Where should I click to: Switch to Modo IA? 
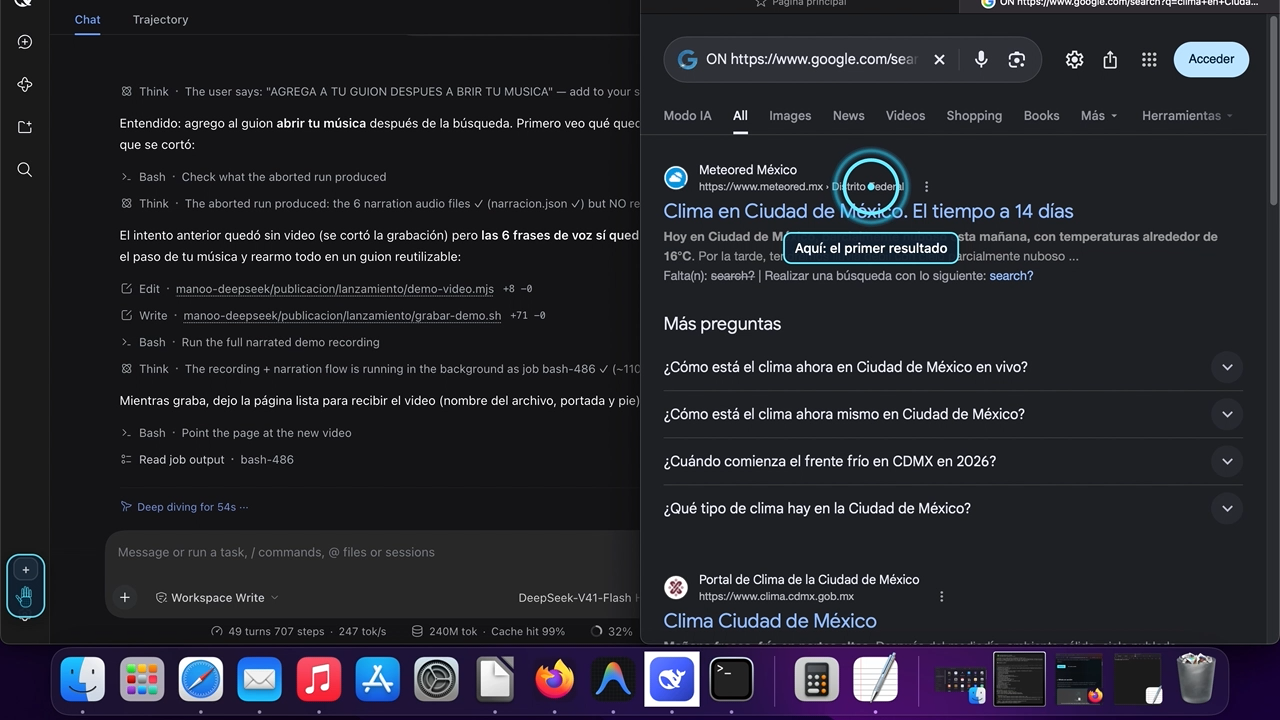pyautogui.click(x=688, y=115)
